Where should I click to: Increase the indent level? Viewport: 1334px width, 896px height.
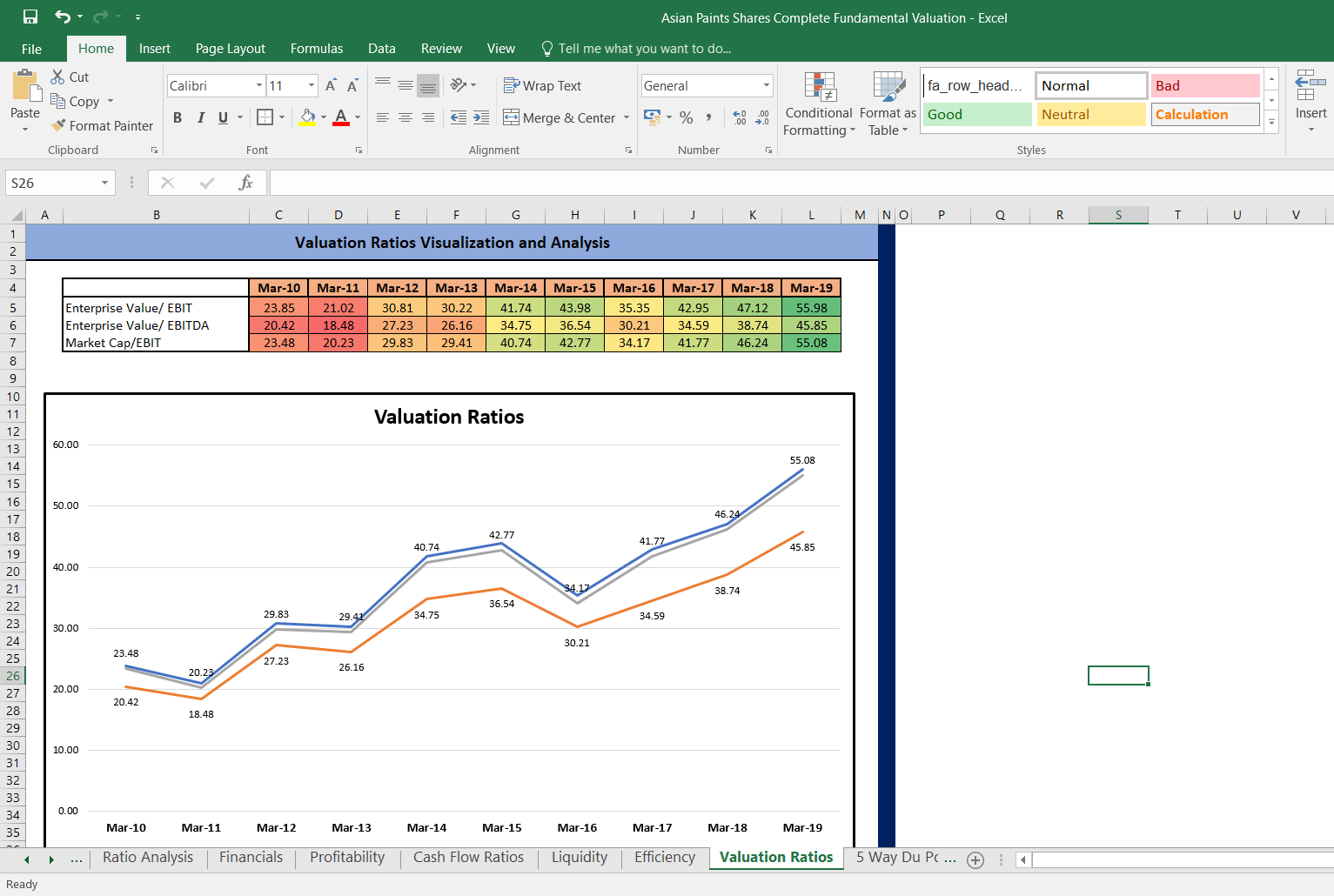click(x=481, y=117)
